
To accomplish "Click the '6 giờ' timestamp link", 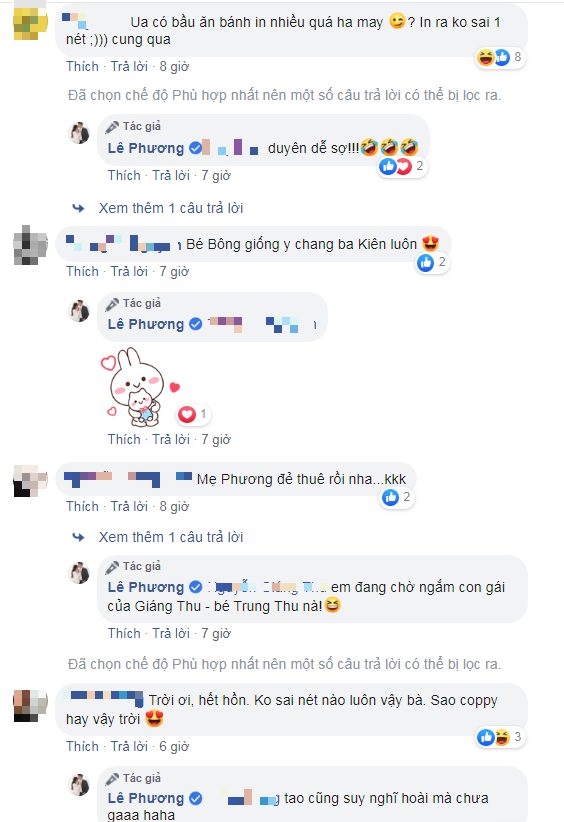I will tap(174, 747).
